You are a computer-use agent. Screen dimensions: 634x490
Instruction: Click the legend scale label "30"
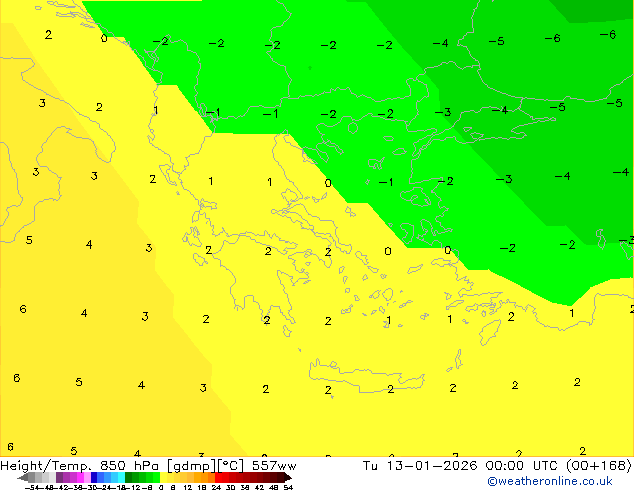[230, 487]
